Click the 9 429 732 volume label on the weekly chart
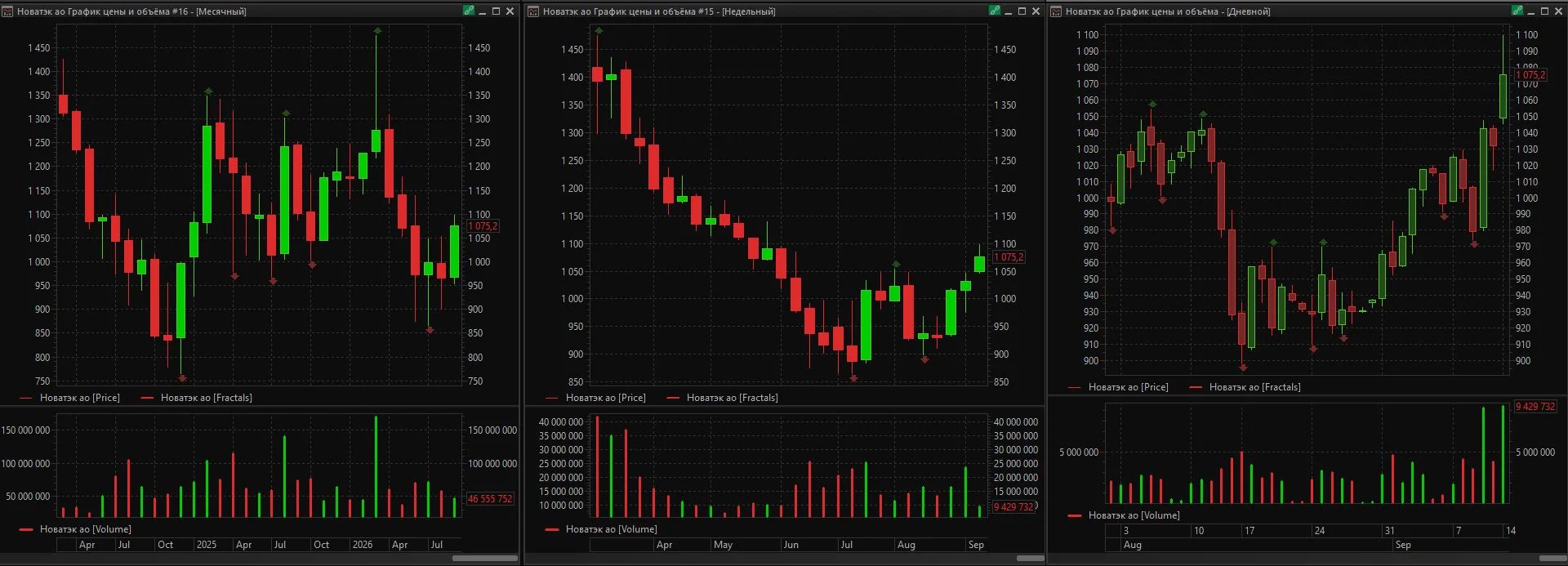1568x566 pixels. (1014, 507)
